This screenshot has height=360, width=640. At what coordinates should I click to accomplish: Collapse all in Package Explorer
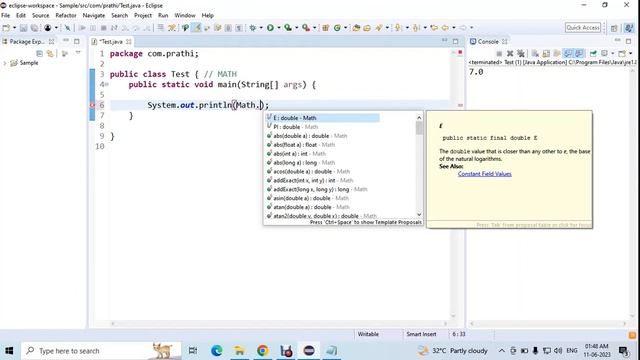[x=39, y=54]
